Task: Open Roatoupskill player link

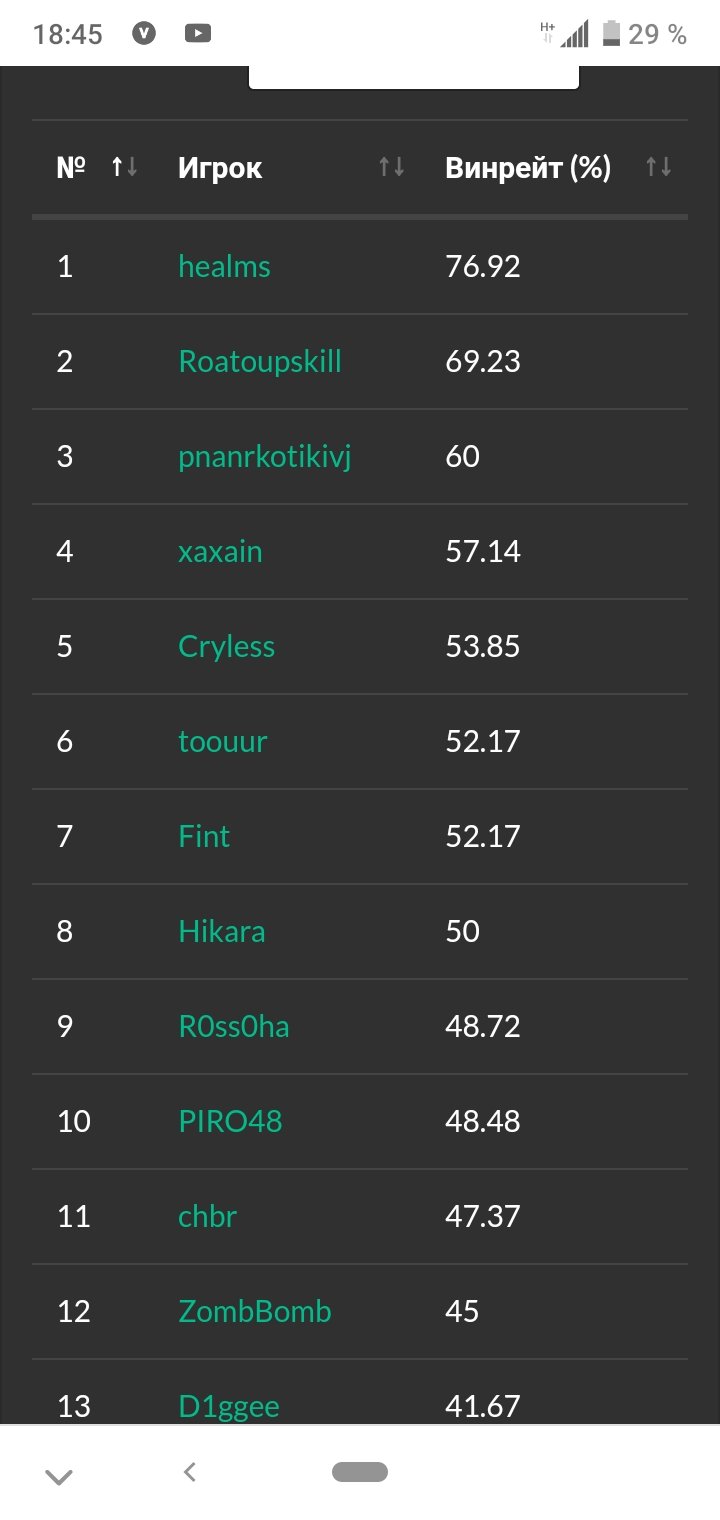Action: click(260, 361)
